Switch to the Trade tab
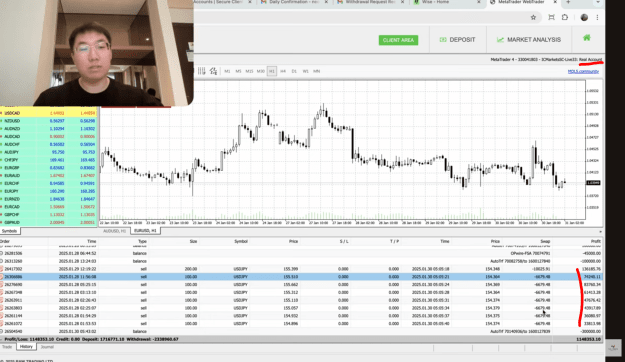The image size is (625, 362). (x=7, y=347)
